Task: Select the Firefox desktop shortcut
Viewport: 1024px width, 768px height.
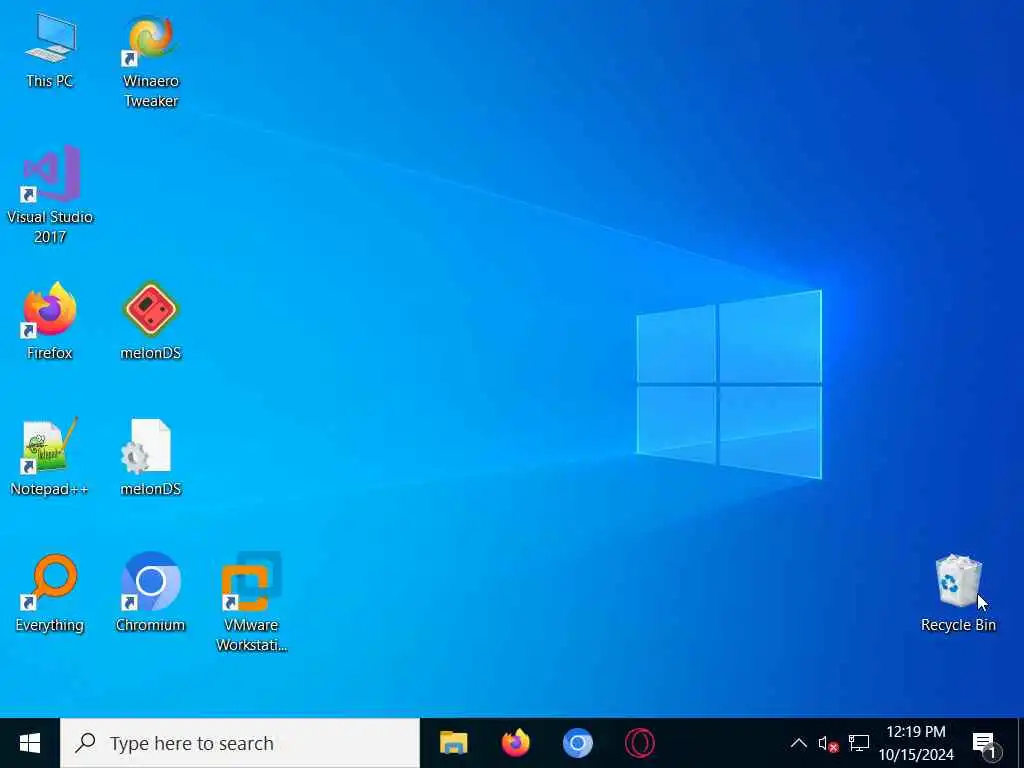Action: pyautogui.click(x=50, y=321)
